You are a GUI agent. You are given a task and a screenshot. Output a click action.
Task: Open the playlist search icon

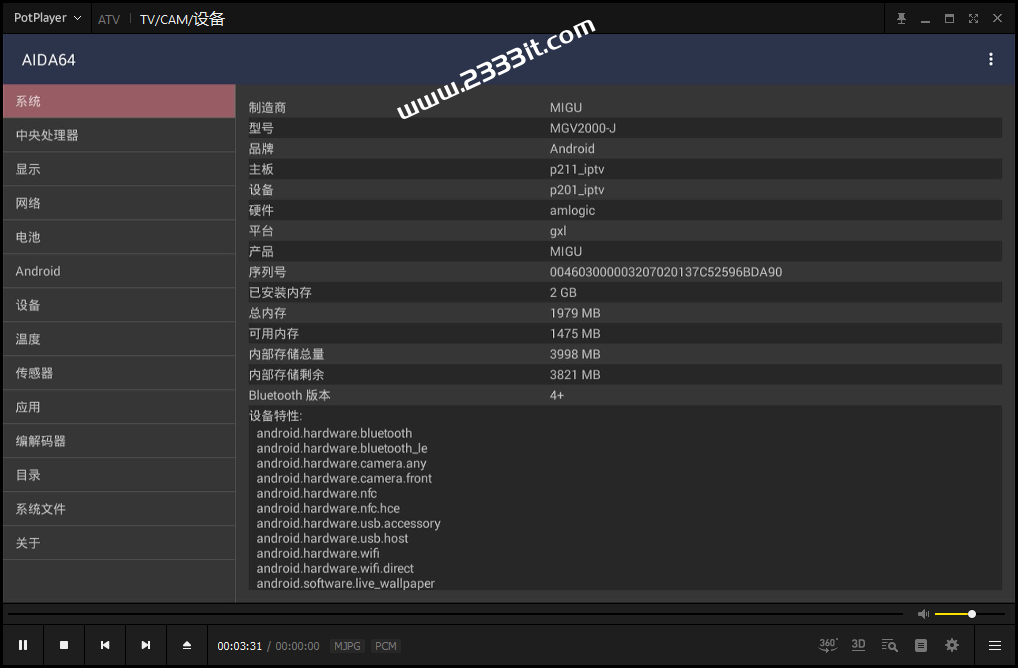[889, 645]
